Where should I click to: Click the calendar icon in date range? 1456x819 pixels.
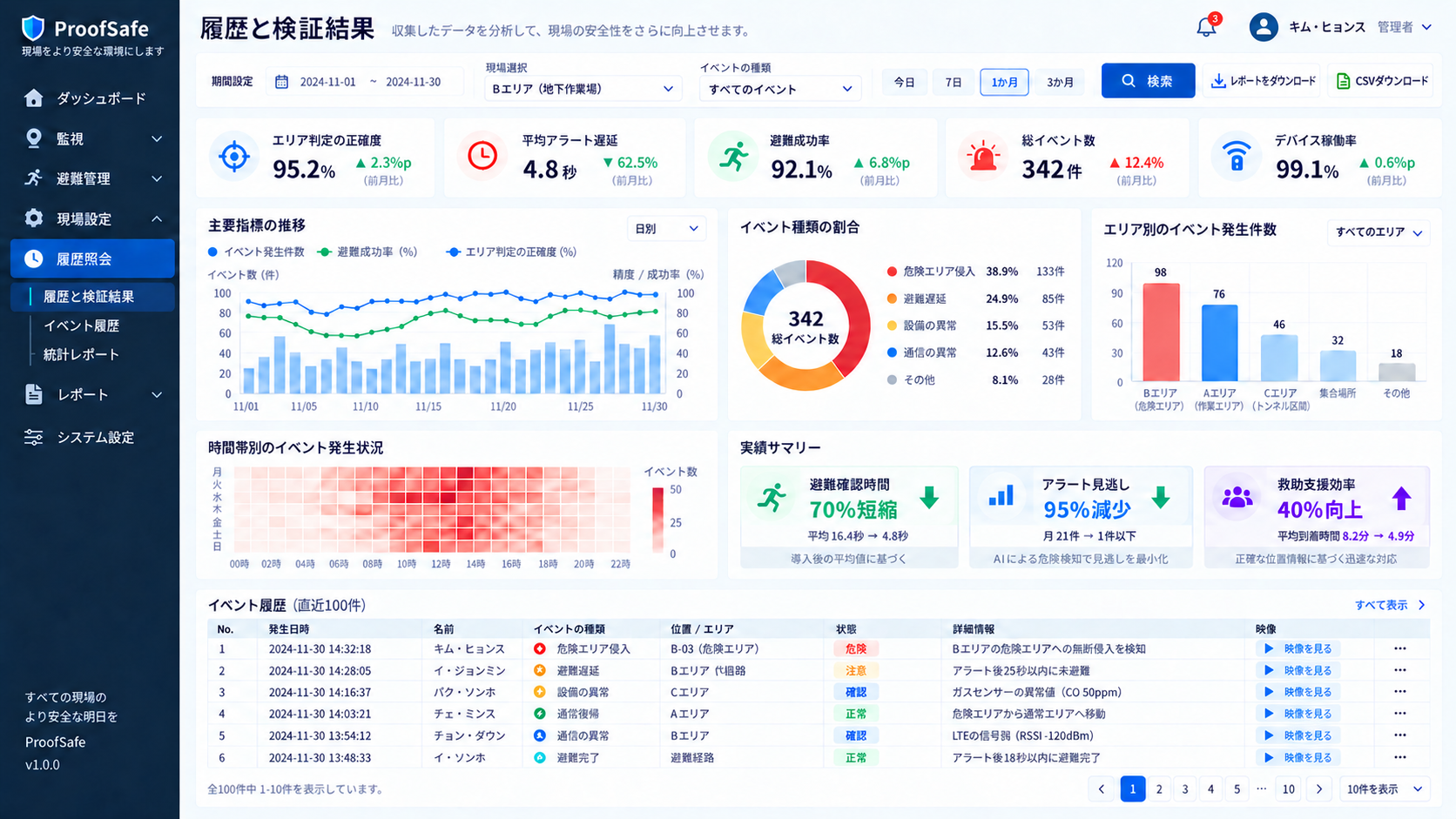pyautogui.click(x=281, y=82)
